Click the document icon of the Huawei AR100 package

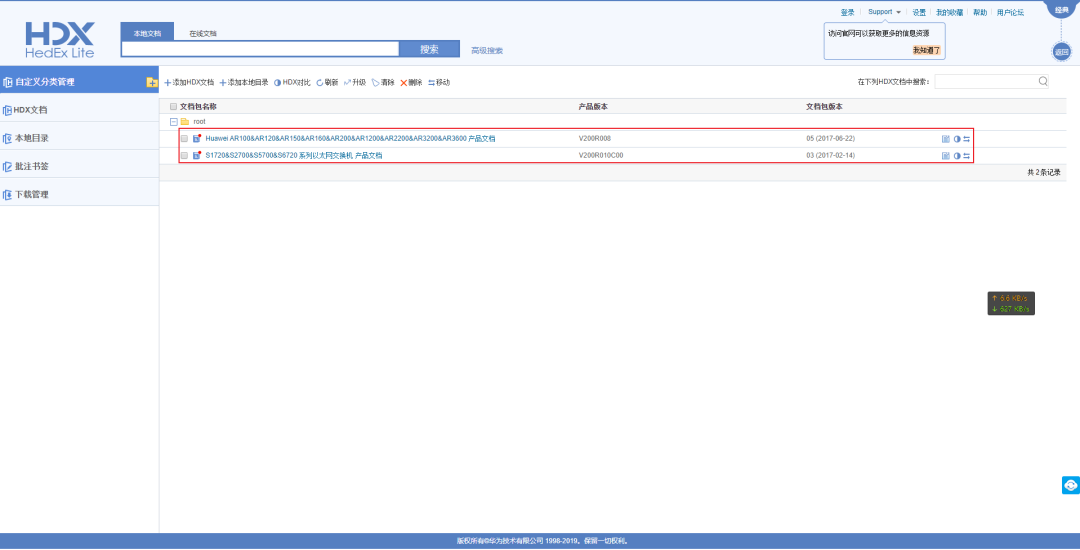(197, 138)
